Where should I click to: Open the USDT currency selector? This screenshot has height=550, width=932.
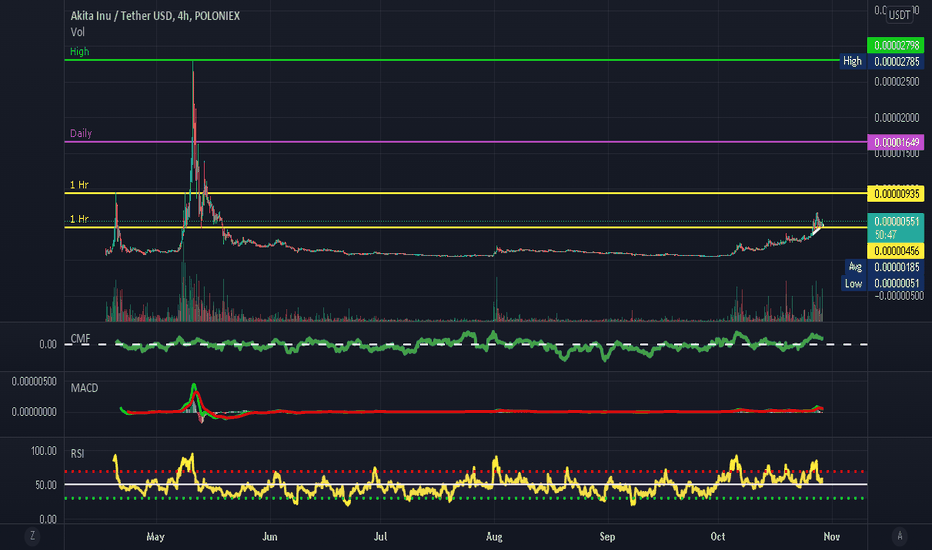pos(899,15)
